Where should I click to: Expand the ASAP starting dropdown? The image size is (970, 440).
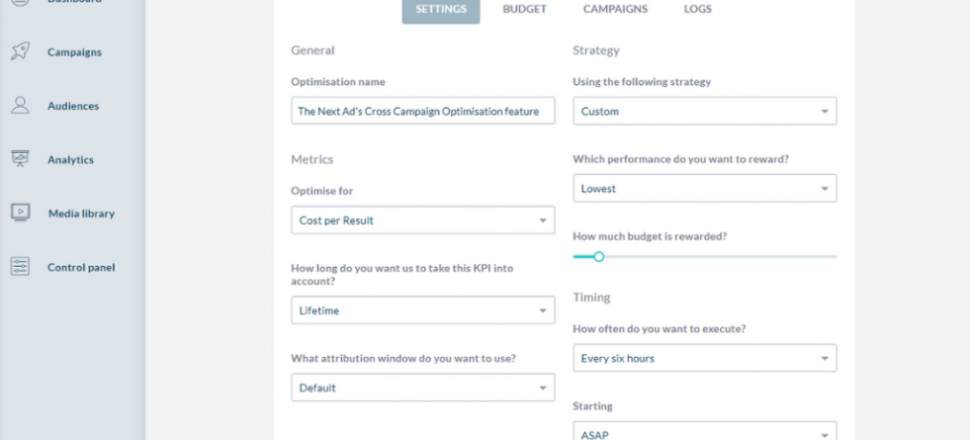(x=705, y=431)
